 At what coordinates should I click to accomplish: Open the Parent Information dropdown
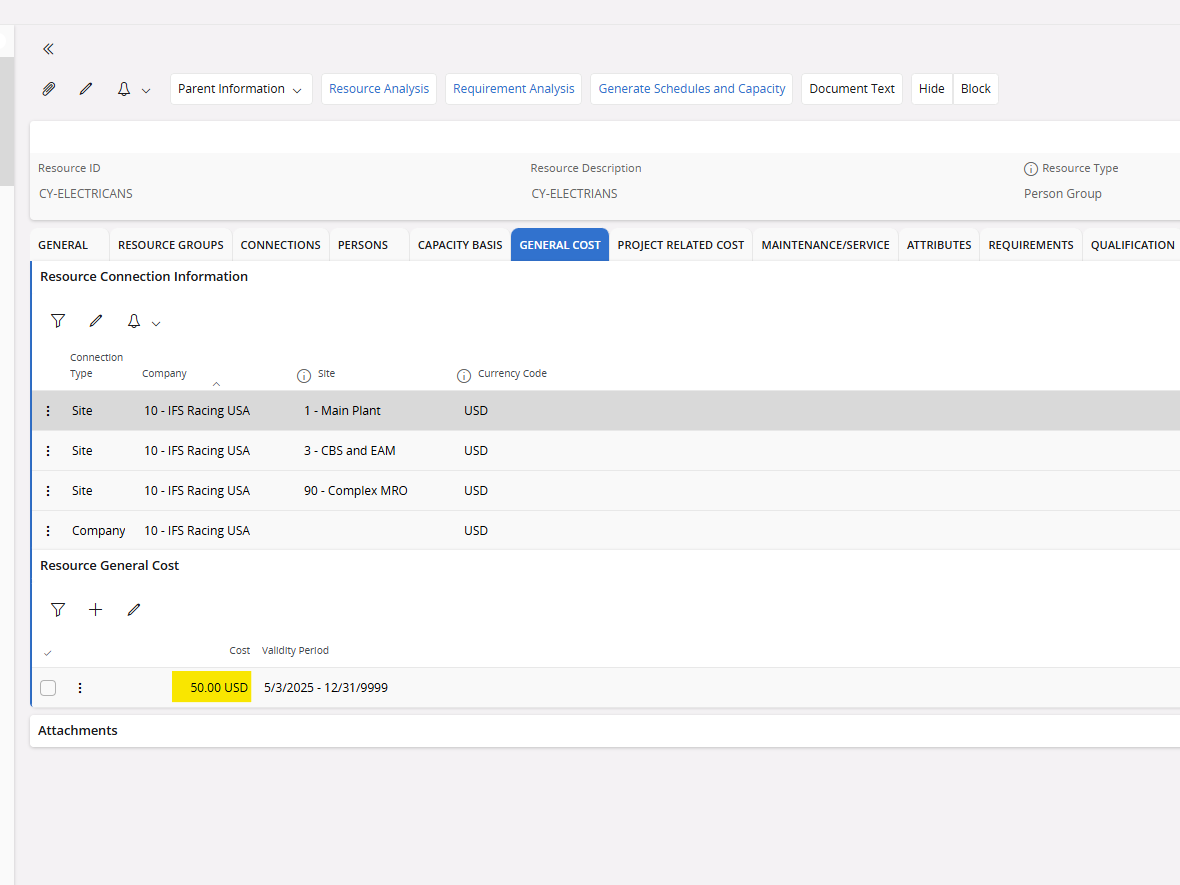click(x=241, y=89)
